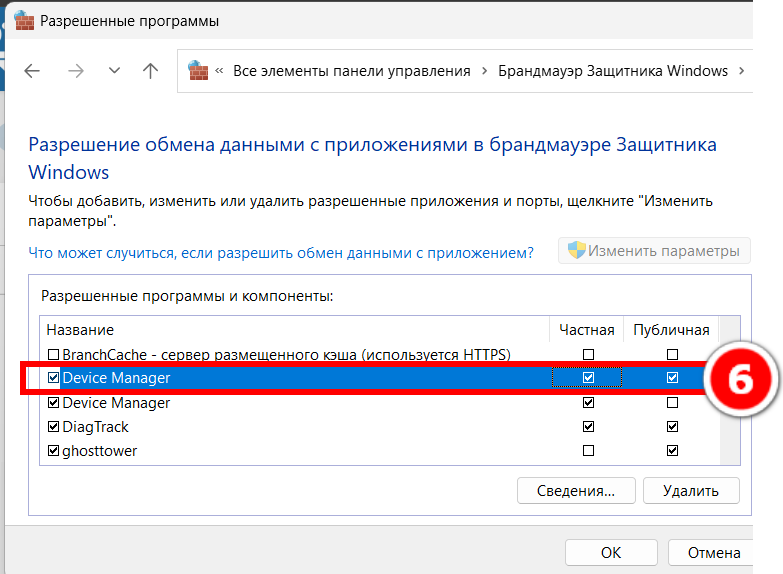Toggle BranchCache public network checkbox
This screenshot has height=574, width=783.
673,354
